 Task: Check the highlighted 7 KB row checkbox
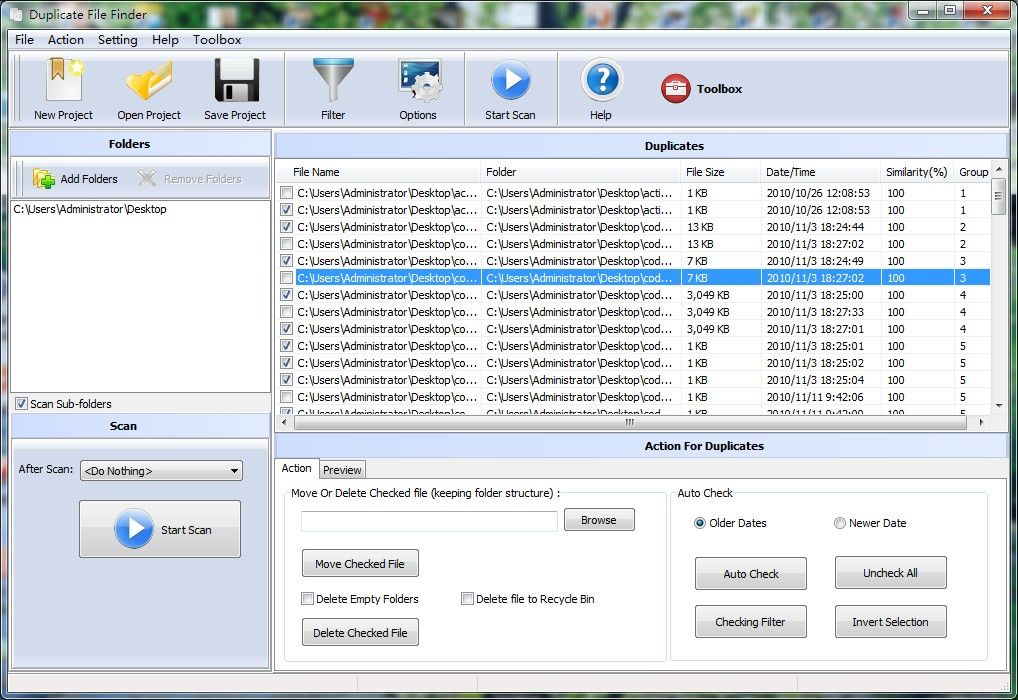[286, 278]
